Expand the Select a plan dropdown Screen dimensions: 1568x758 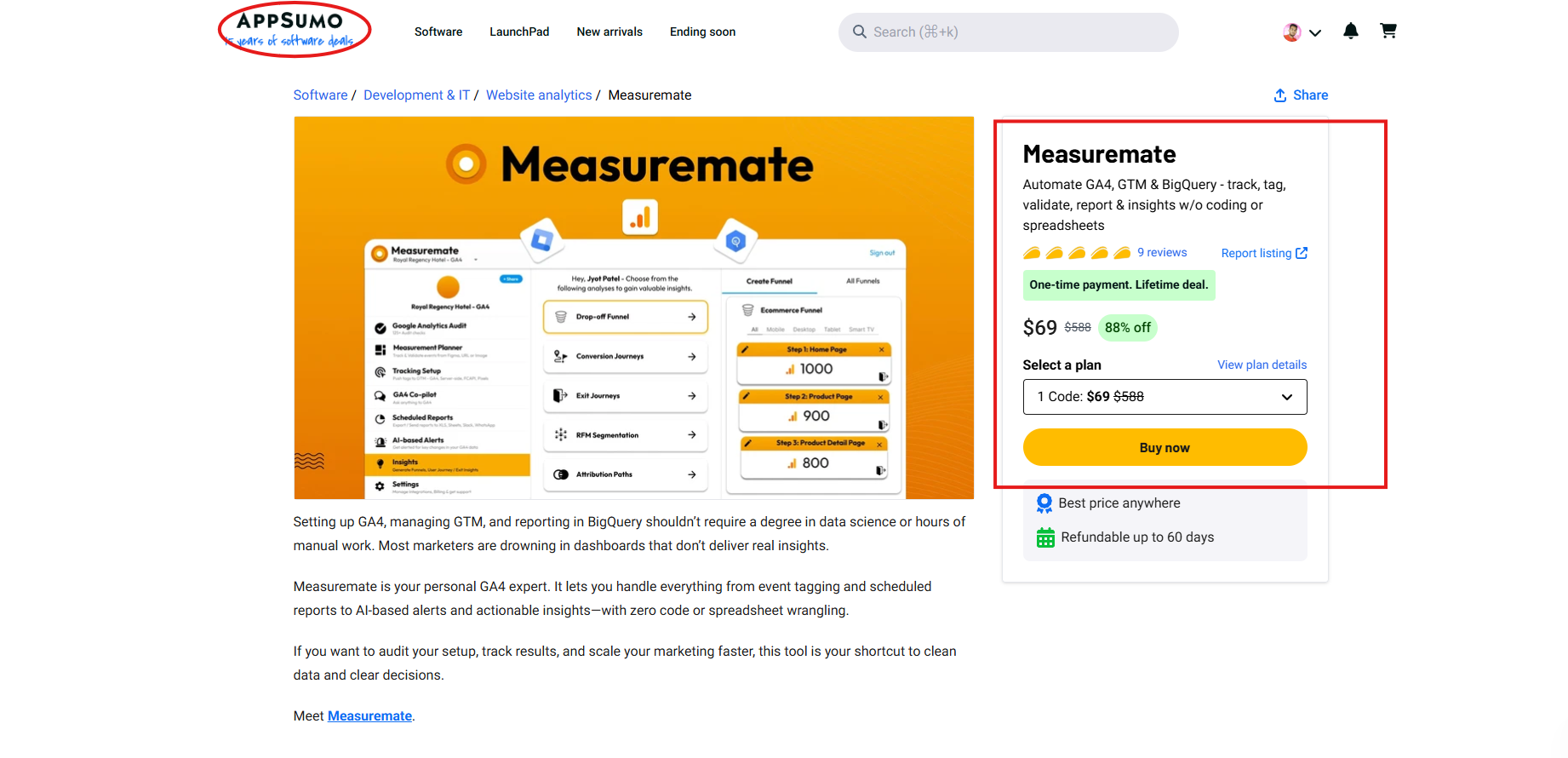(x=1165, y=397)
